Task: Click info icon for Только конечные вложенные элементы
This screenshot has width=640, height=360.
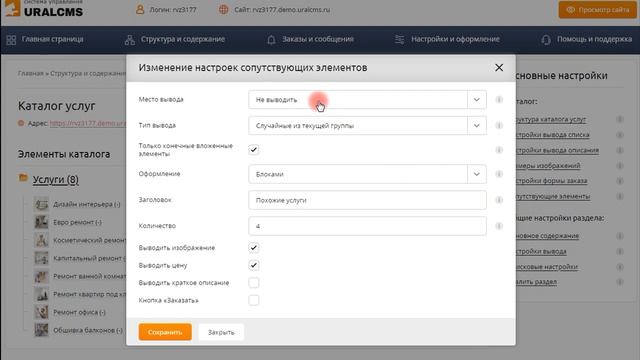Action: tap(499, 150)
